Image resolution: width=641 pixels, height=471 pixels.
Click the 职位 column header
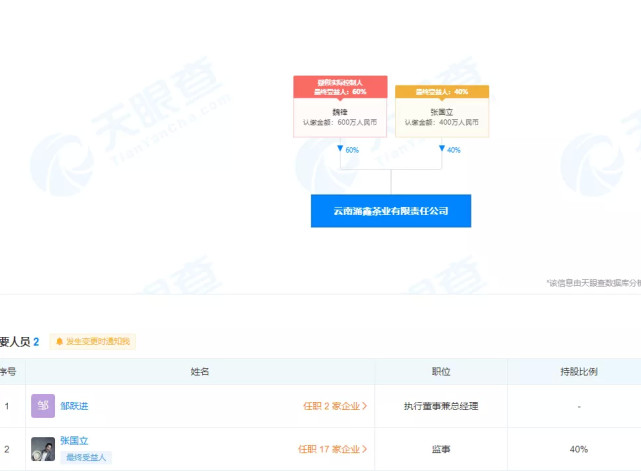coord(441,371)
